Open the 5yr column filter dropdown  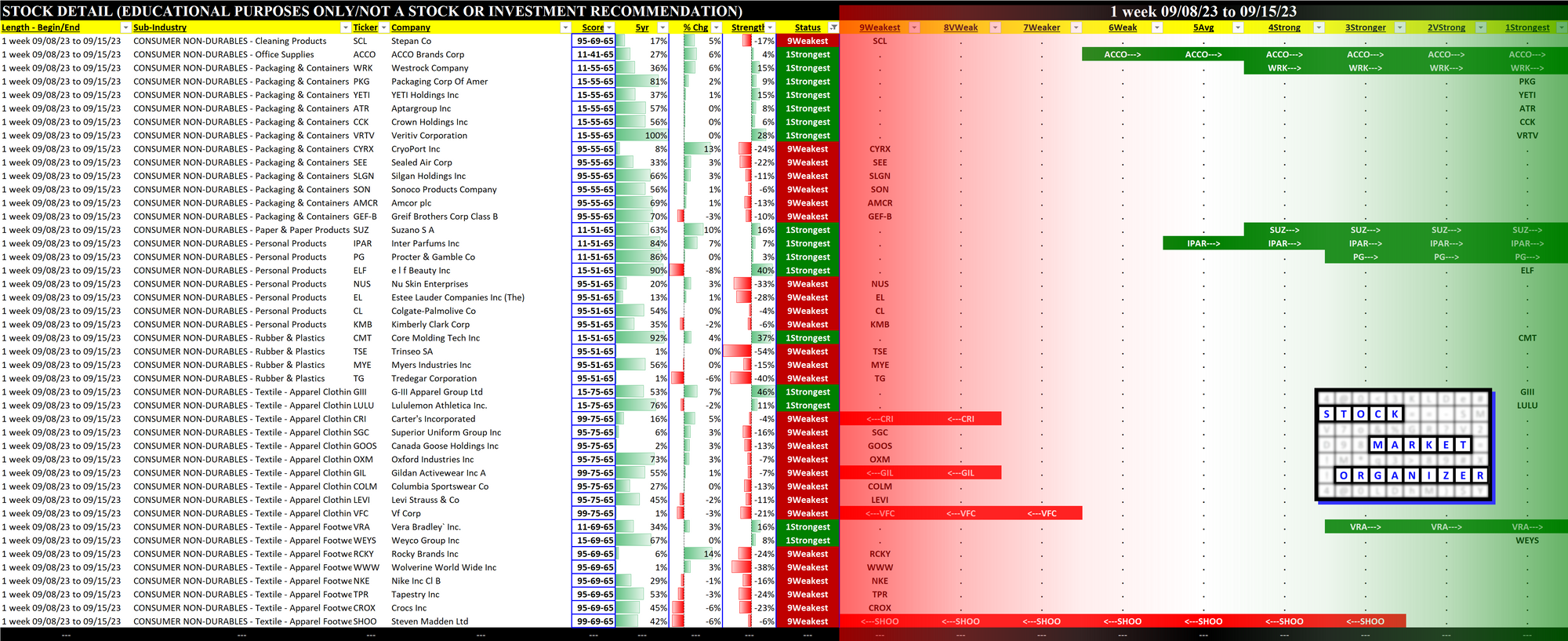coord(662,27)
